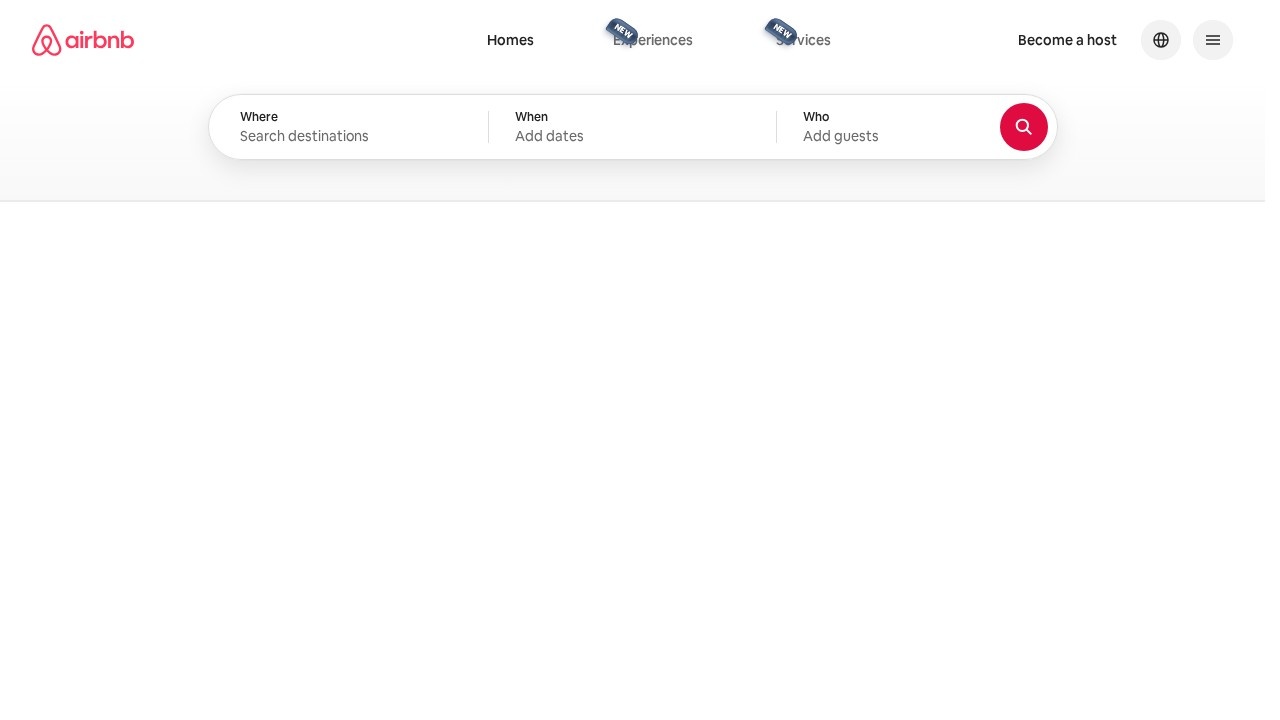The height and width of the screenshot is (720, 1280).
Task: Click the When label in search bar
Action: pyautogui.click(x=531, y=117)
